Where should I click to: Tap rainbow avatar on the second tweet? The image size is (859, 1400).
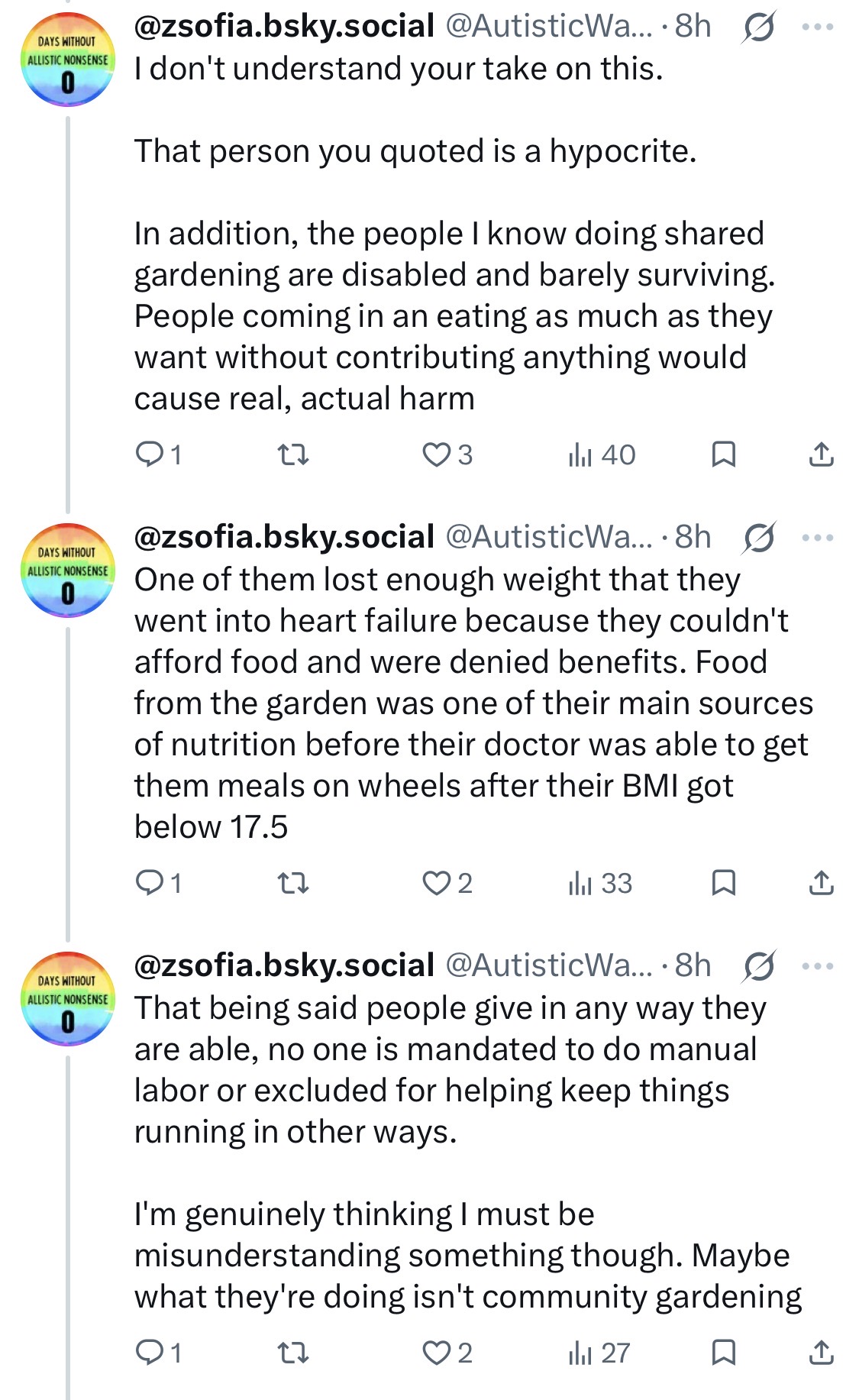click(x=68, y=570)
